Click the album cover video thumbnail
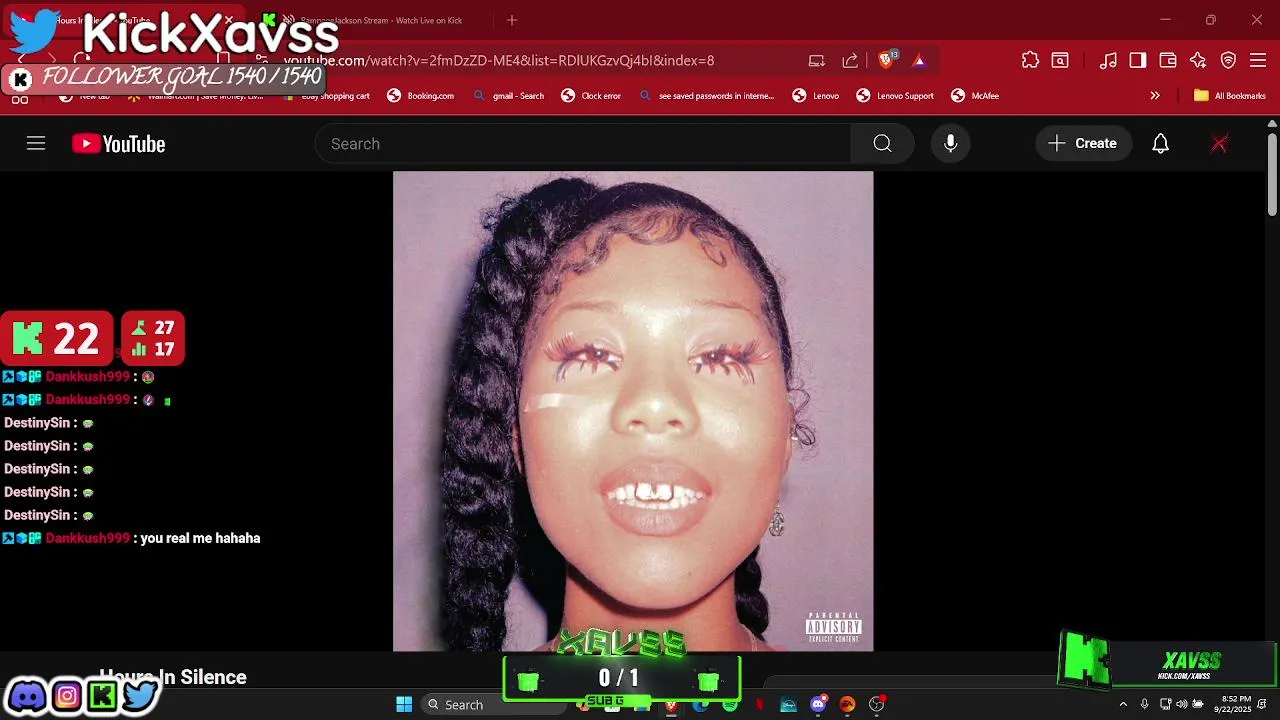This screenshot has width=1280, height=720. tap(633, 411)
